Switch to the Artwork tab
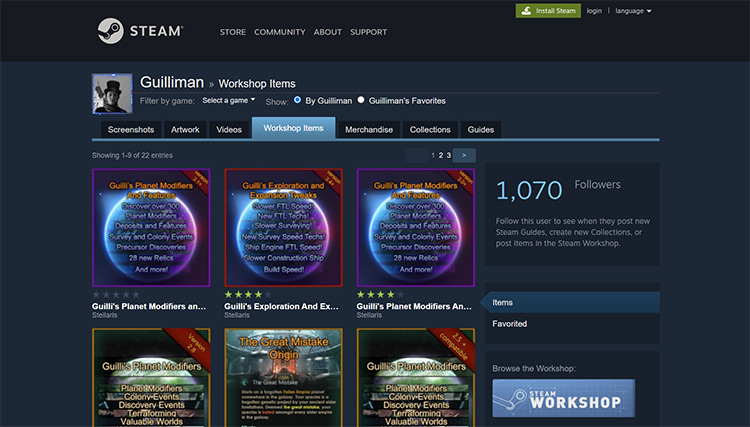Screen dimensions: 750x427 click(185, 130)
